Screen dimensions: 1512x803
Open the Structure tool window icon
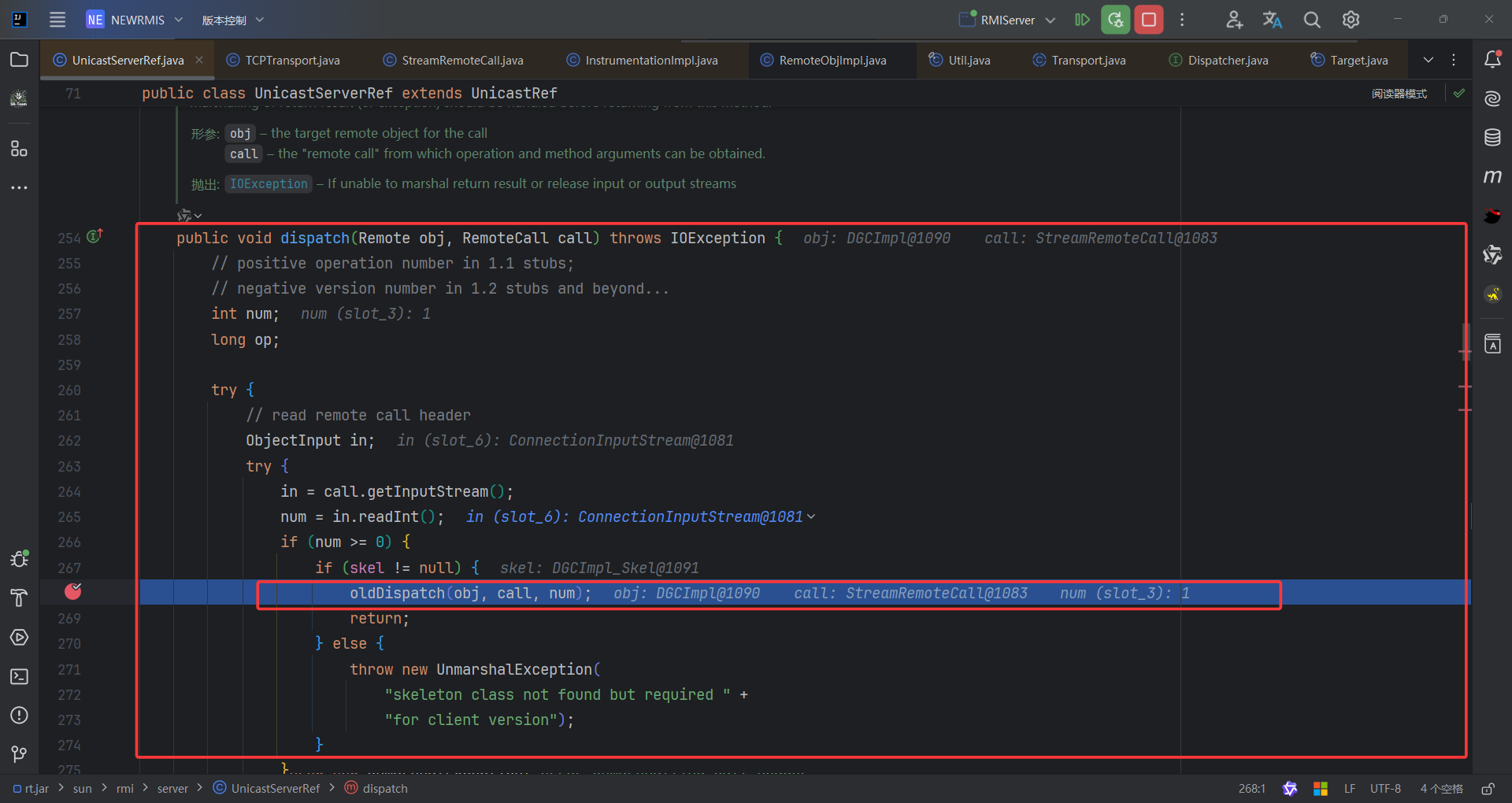click(x=20, y=148)
